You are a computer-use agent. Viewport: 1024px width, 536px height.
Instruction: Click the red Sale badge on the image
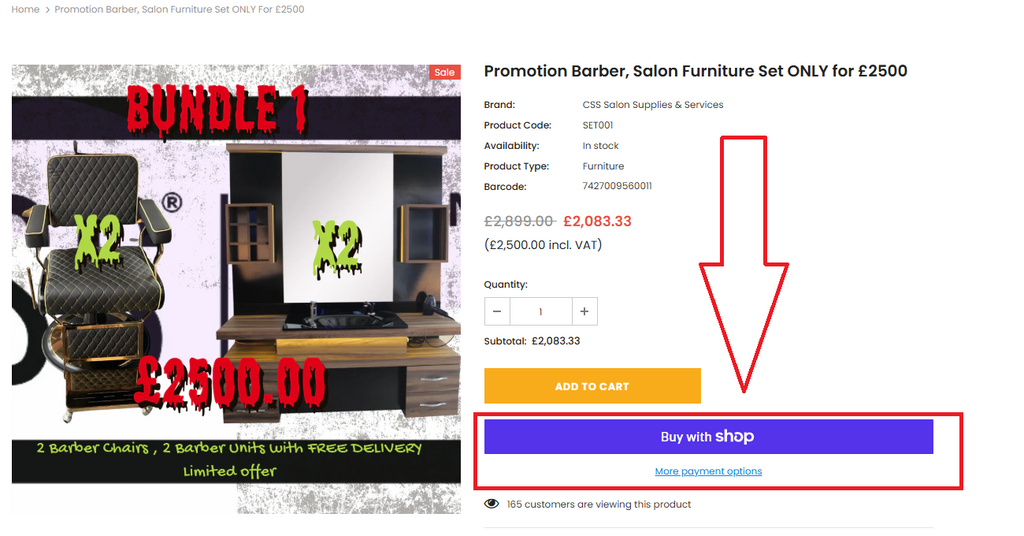point(444,72)
